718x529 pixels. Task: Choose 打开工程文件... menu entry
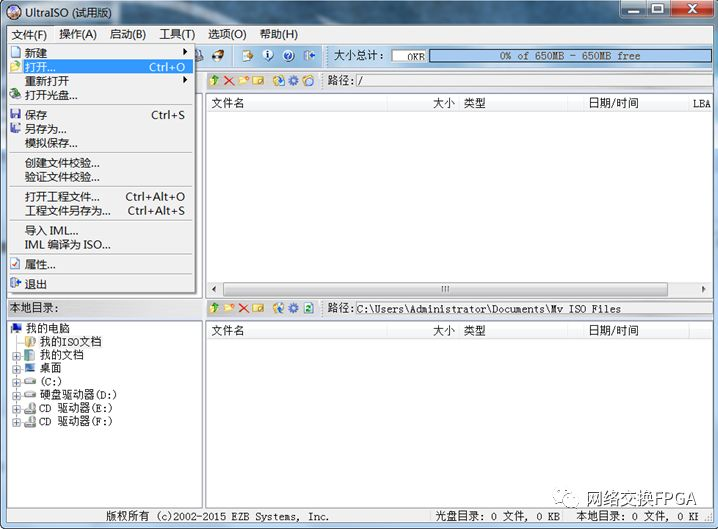101,196
